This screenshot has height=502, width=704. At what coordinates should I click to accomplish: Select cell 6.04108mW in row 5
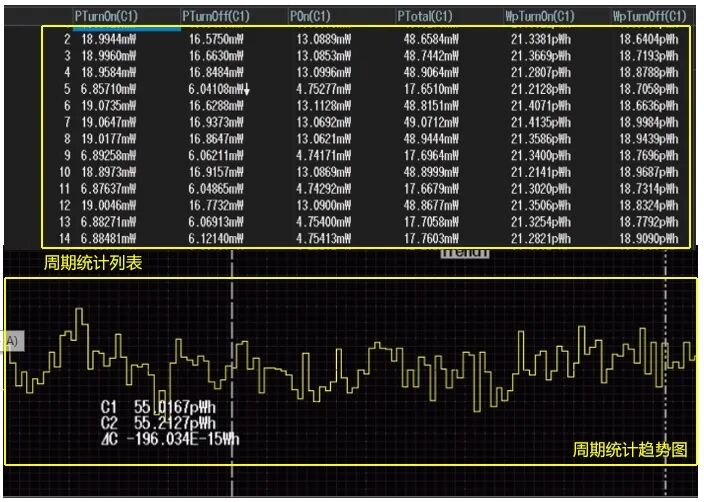point(216,89)
